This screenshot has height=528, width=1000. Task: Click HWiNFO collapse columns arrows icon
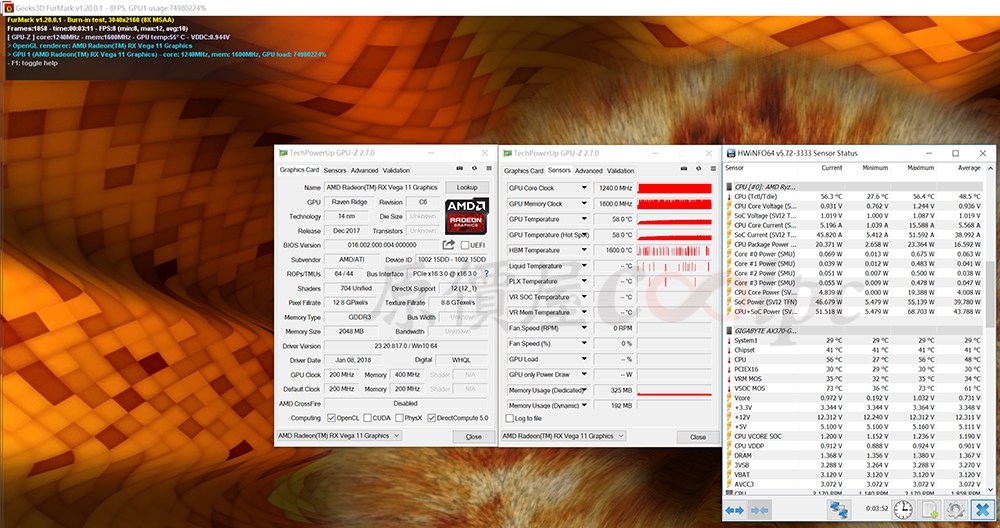pos(759,510)
